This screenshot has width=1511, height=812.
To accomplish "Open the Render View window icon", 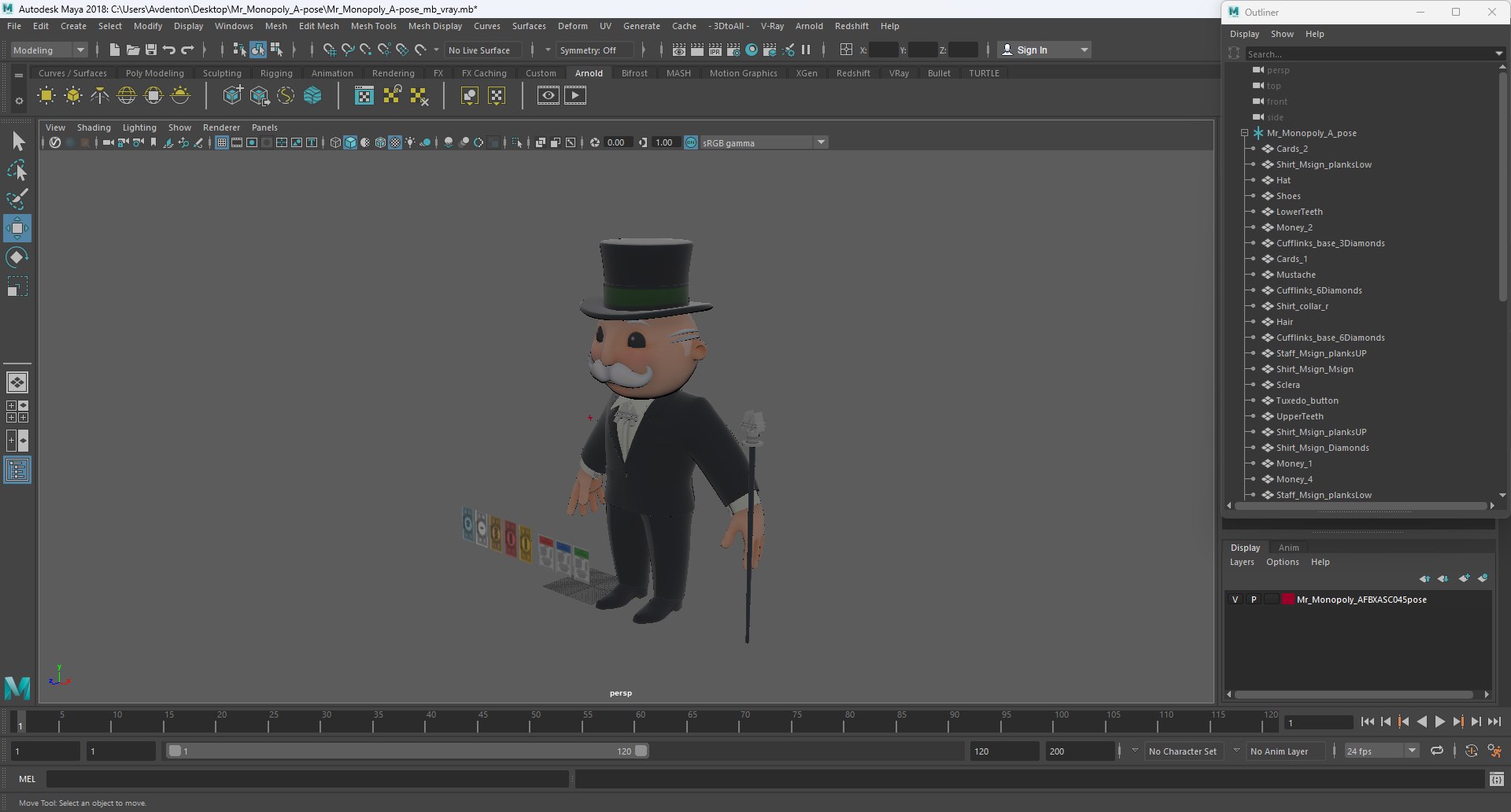I will pos(679,50).
